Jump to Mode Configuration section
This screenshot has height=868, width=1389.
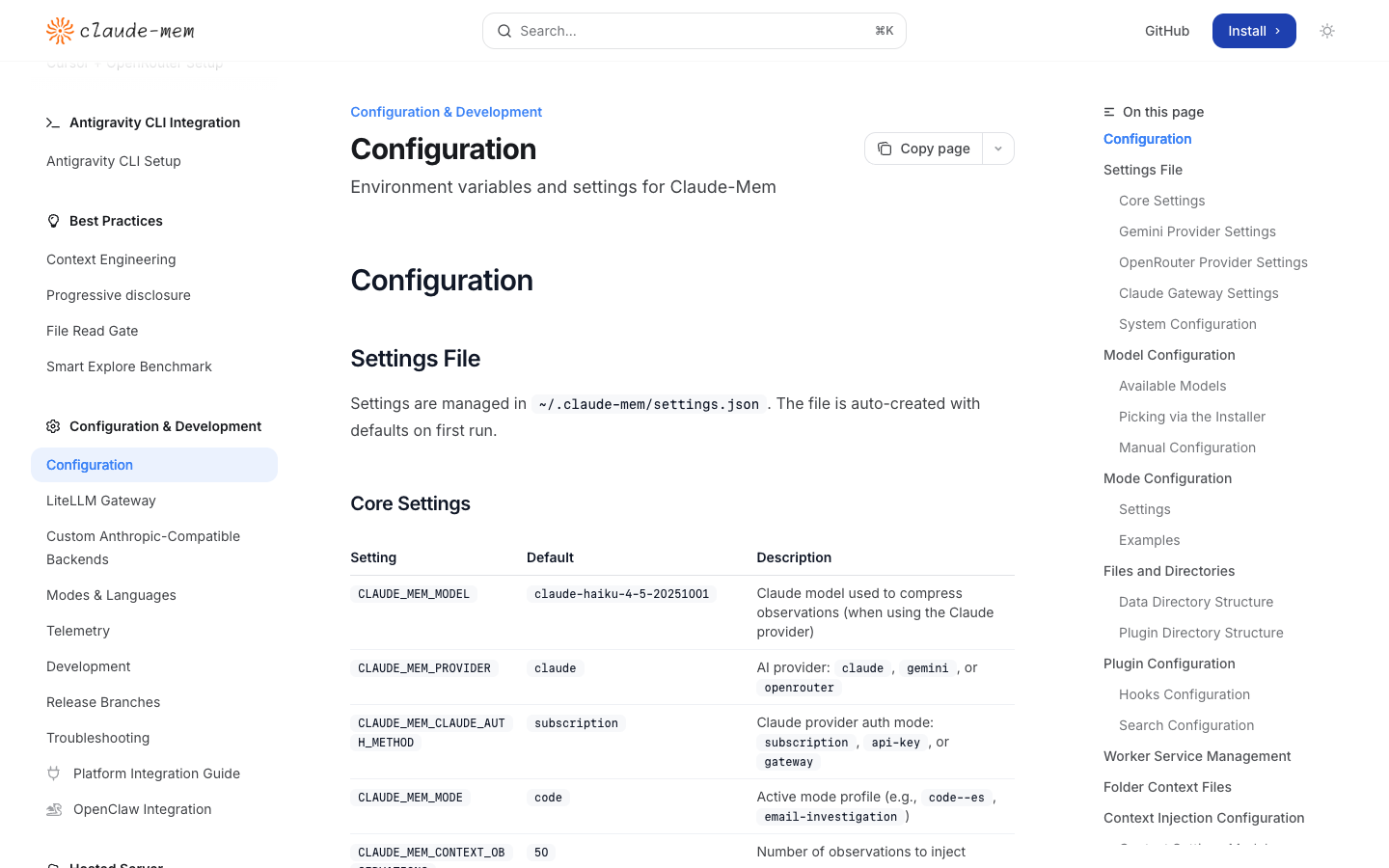click(x=1168, y=478)
